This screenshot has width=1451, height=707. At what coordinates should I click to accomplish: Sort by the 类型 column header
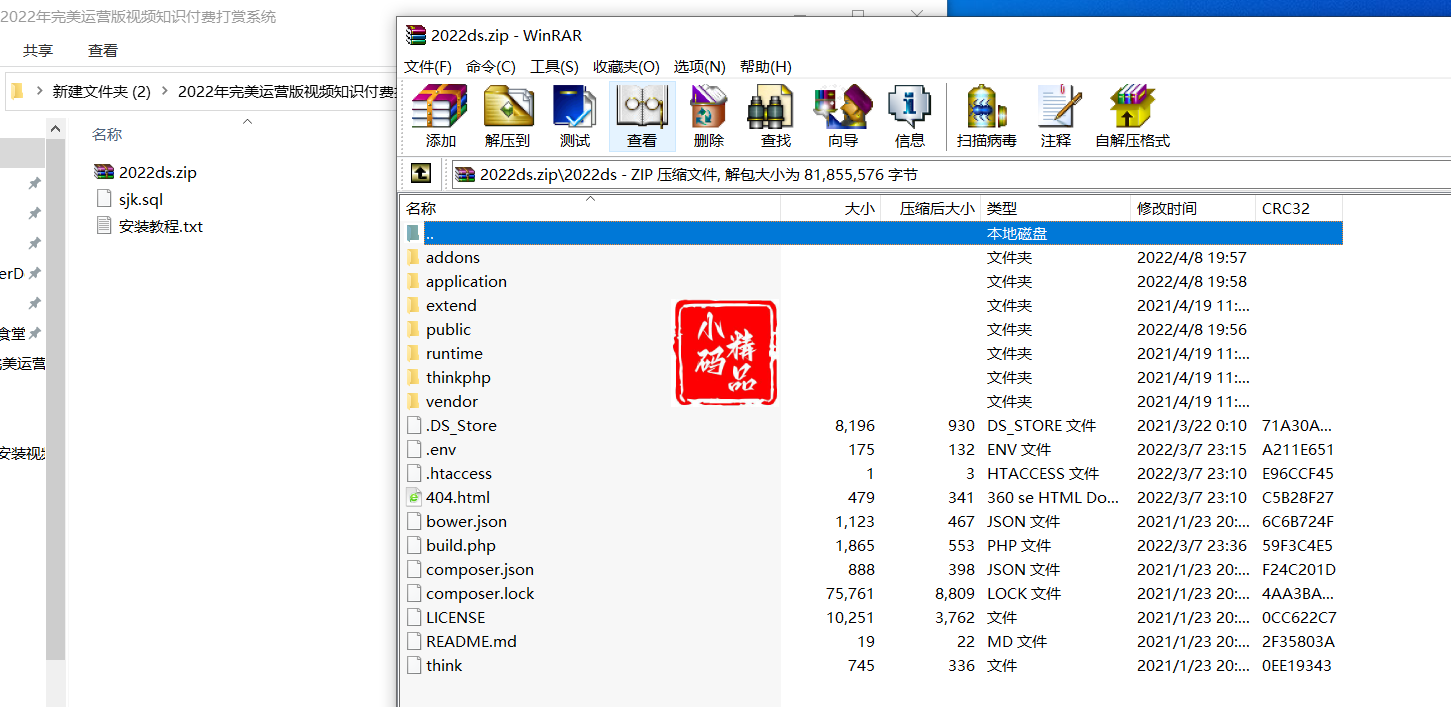pos(1055,208)
